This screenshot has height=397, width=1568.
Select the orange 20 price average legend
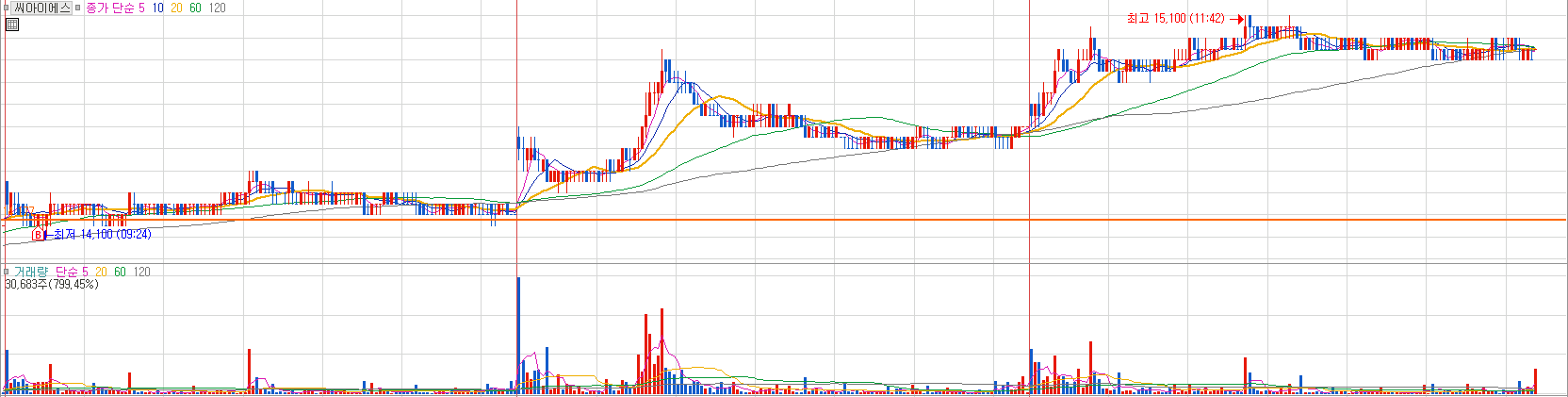tap(176, 8)
